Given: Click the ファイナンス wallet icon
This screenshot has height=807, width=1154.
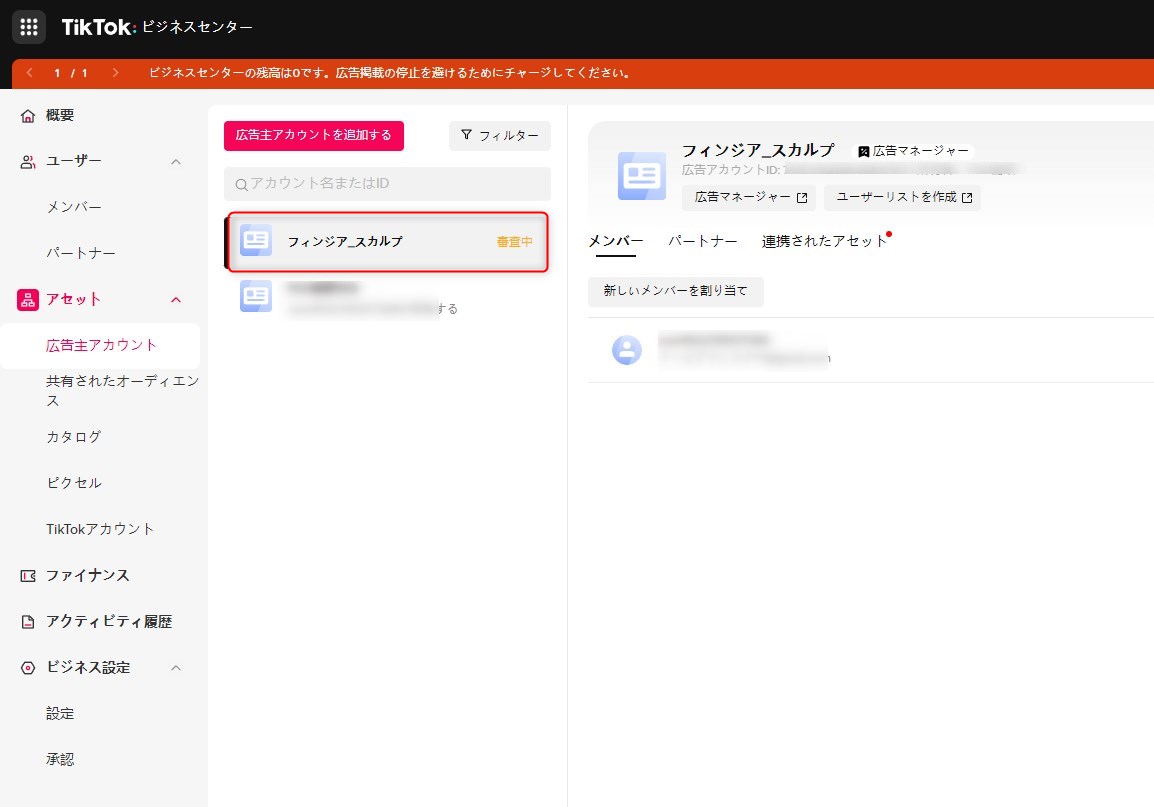Looking at the screenshot, I should [x=28, y=576].
